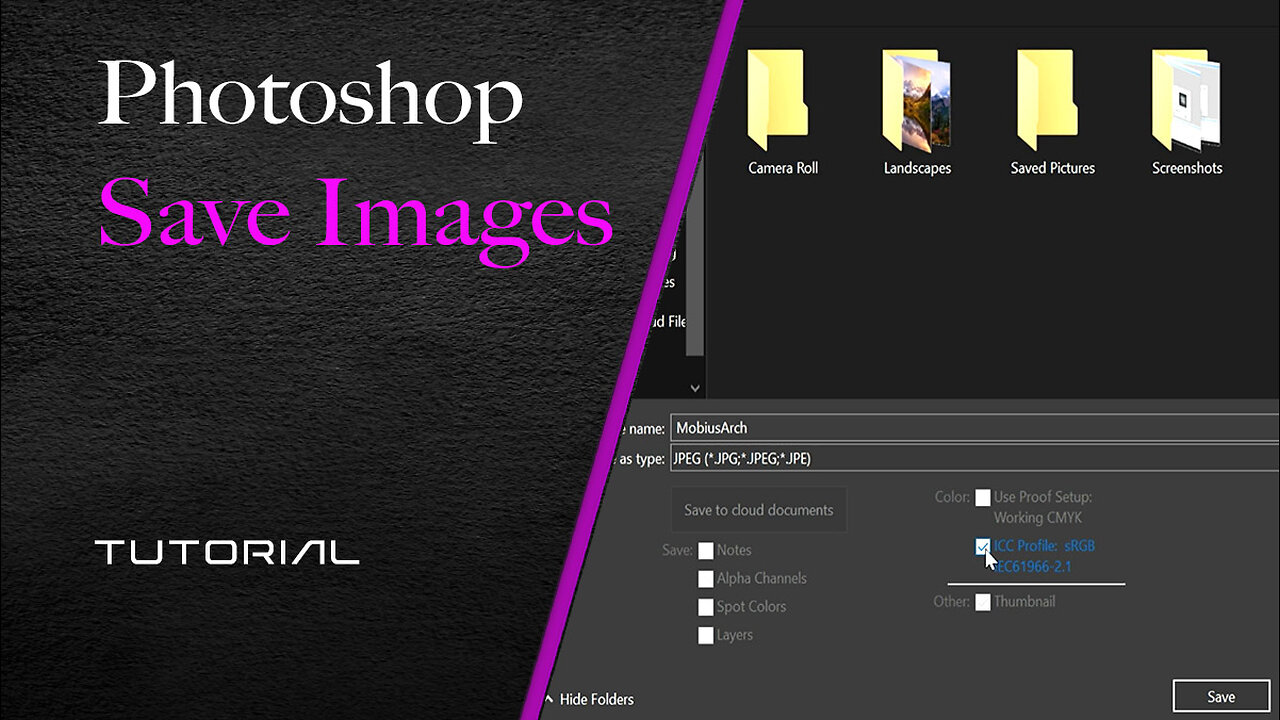Image resolution: width=1280 pixels, height=720 pixels.
Task: Click the Save to cloud documents button
Action: click(x=759, y=510)
